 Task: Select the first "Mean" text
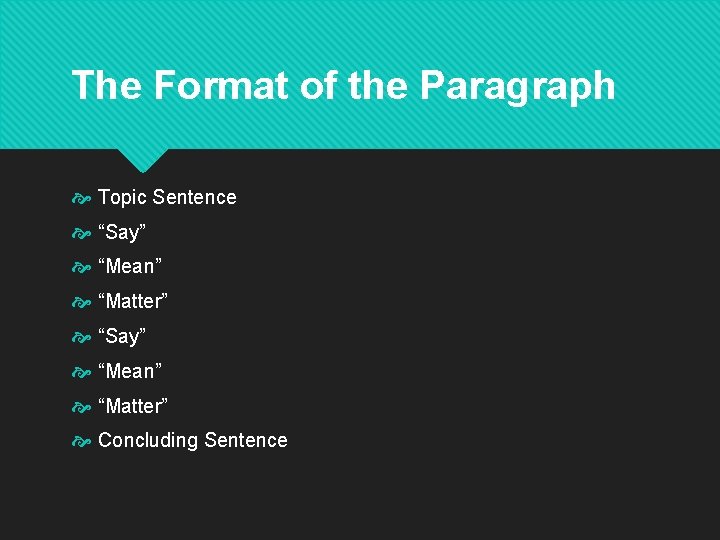[128, 266]
